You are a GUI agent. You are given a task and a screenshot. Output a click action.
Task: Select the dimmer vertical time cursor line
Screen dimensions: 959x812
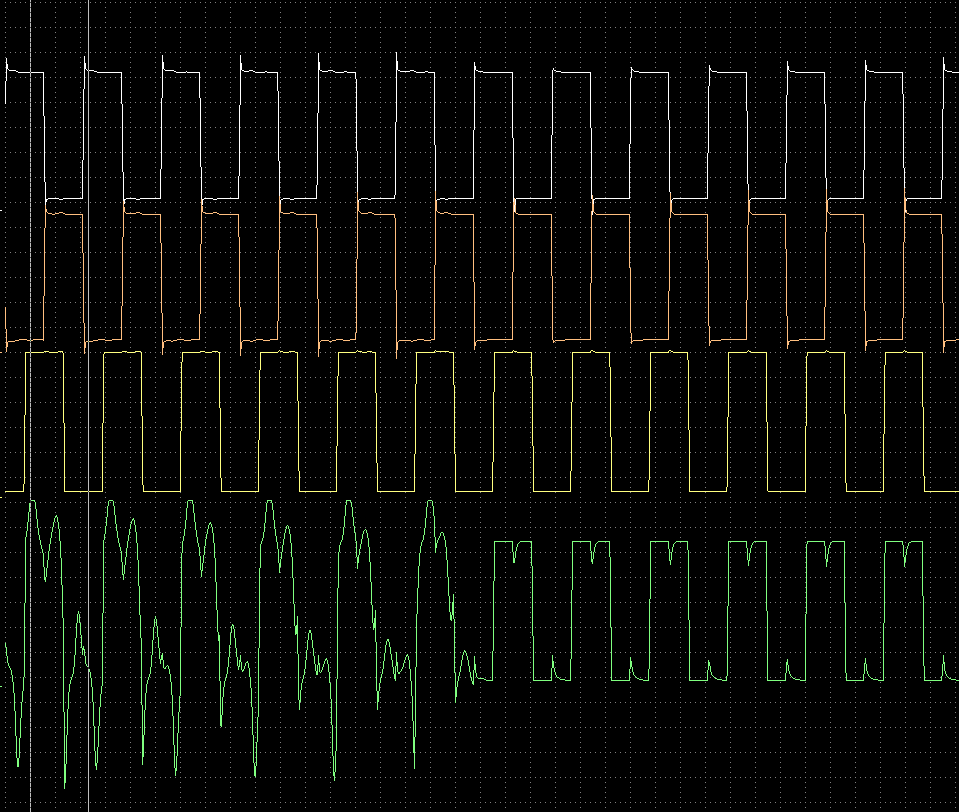31,406
